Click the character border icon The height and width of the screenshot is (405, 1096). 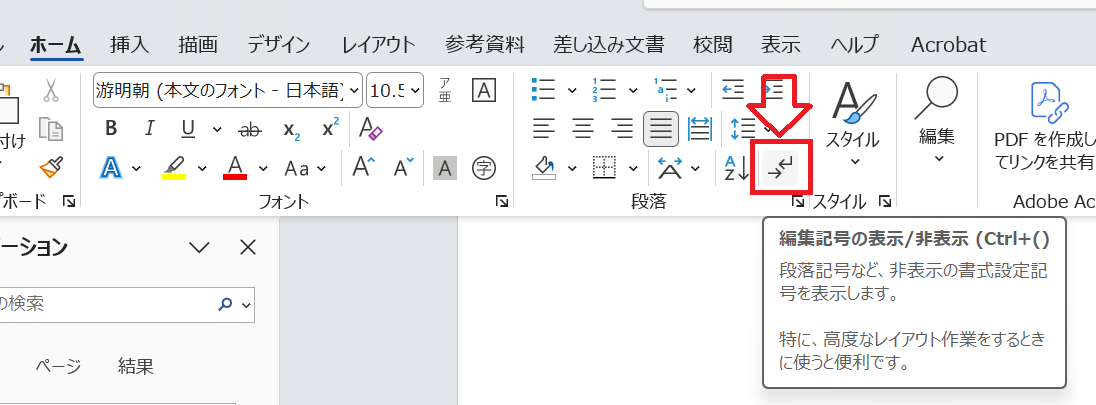(484, 90)
